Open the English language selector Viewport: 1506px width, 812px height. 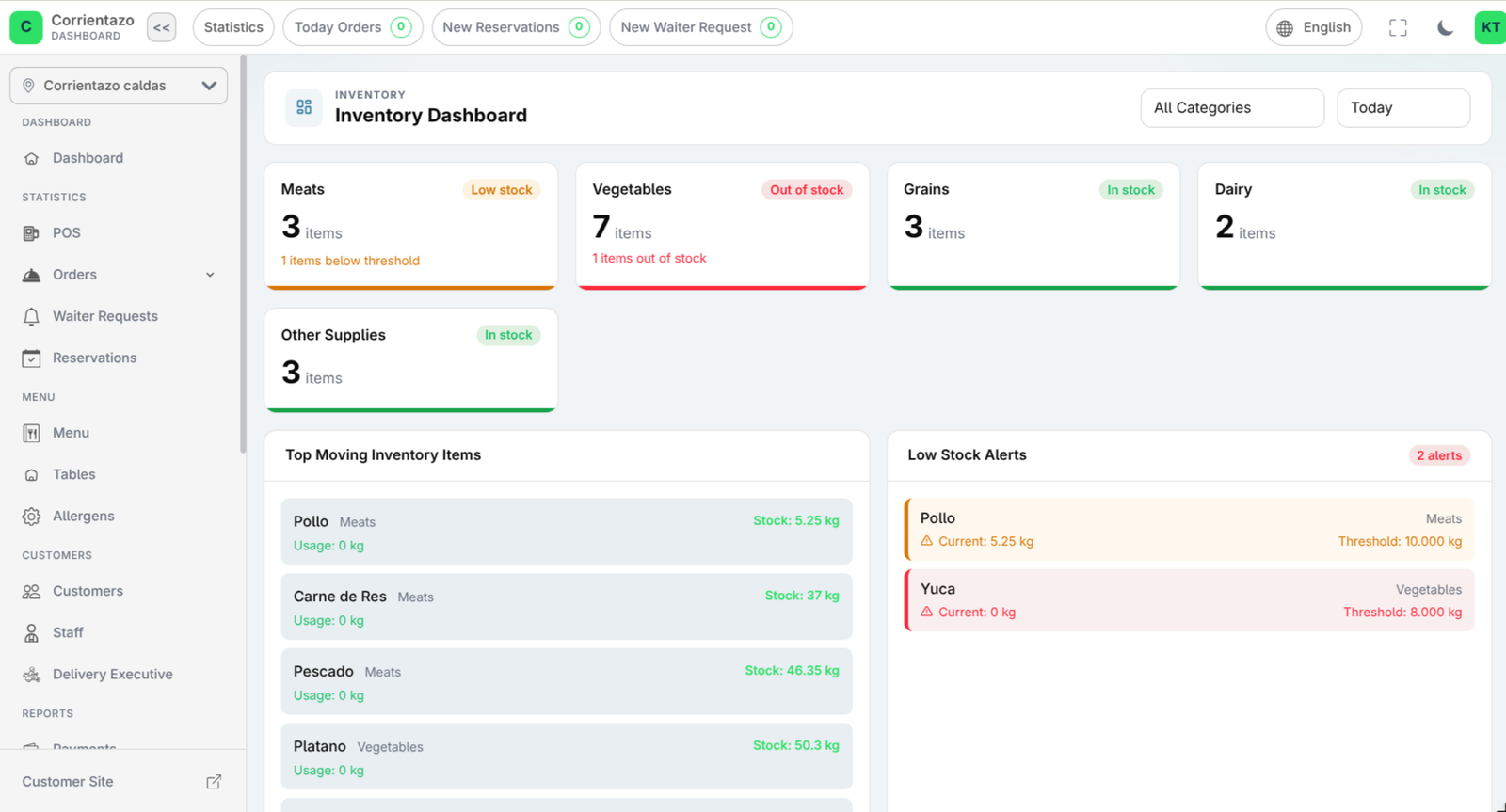pos(1314,27)
